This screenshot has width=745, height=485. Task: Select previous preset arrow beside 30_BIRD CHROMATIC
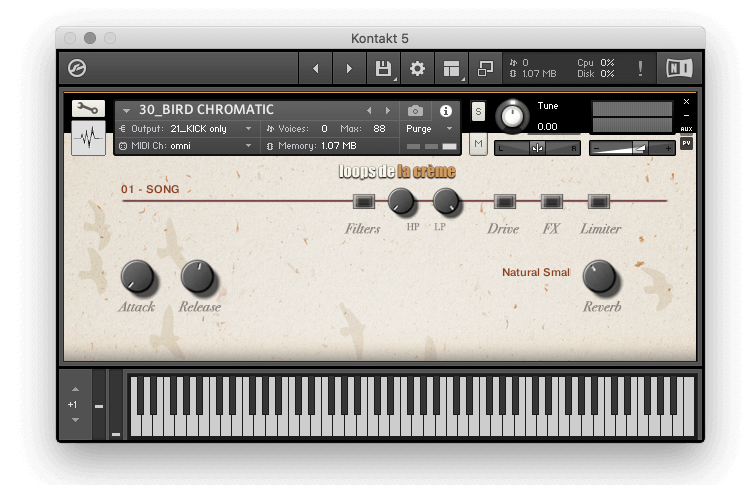(x=369, y=111)
